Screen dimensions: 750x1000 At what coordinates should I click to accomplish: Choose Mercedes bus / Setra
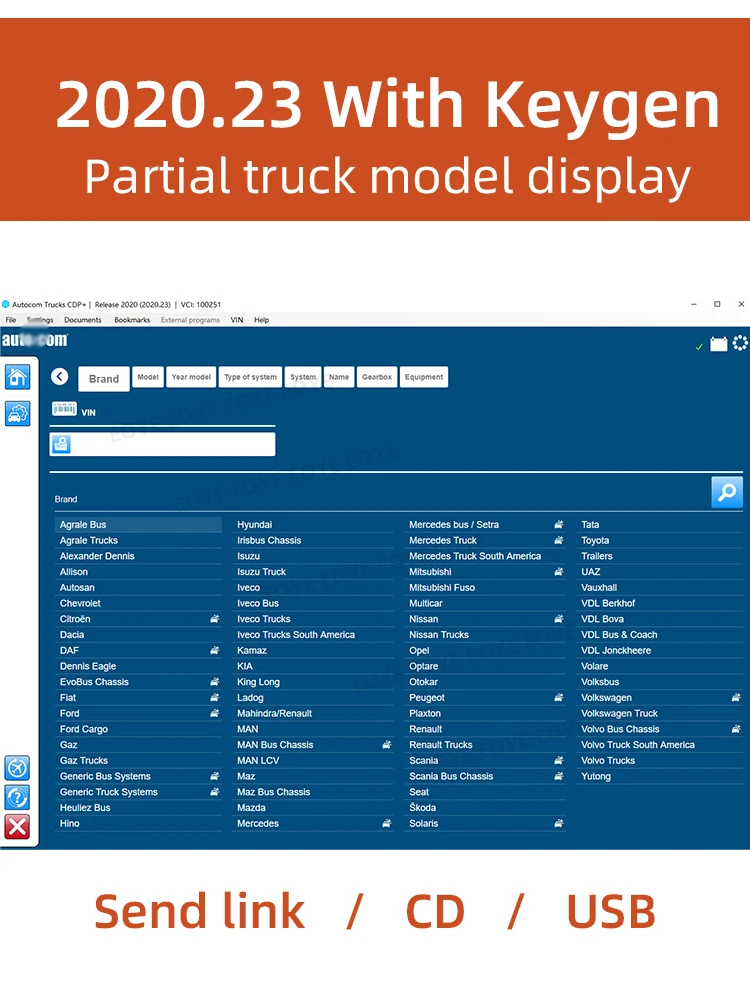point(485,525)
